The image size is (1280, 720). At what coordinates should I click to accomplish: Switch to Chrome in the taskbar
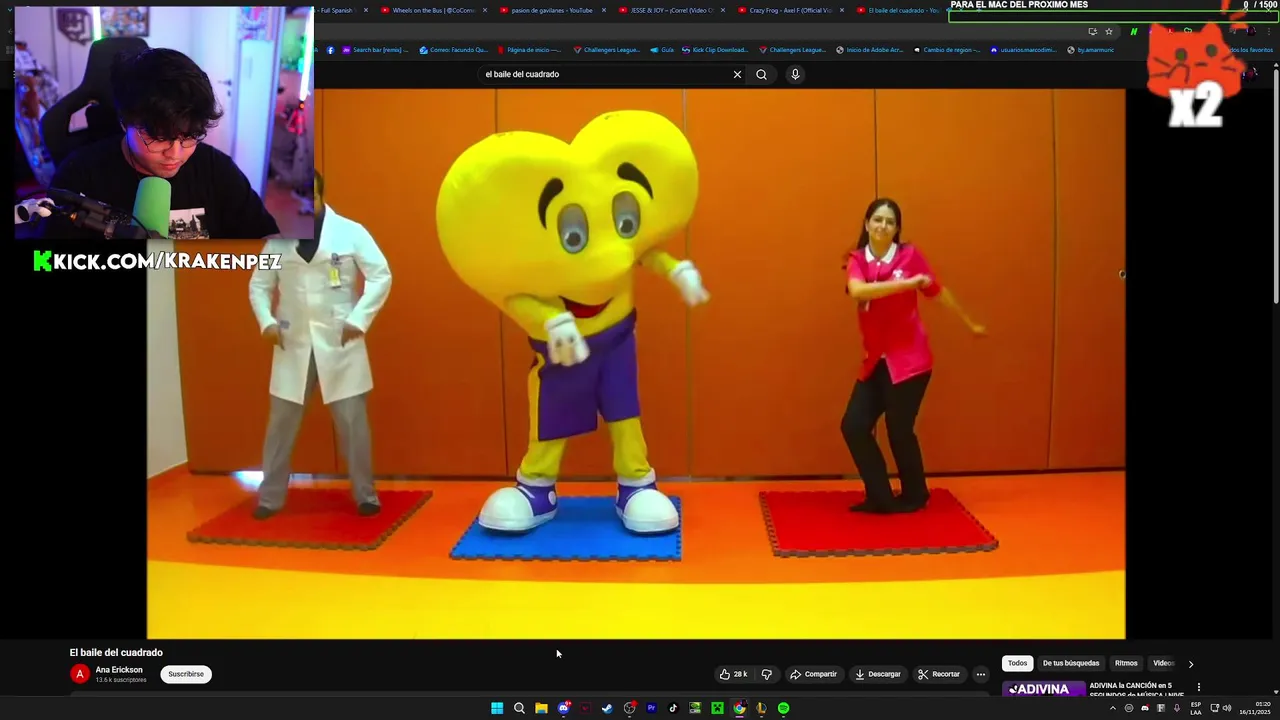pos(739,708)
